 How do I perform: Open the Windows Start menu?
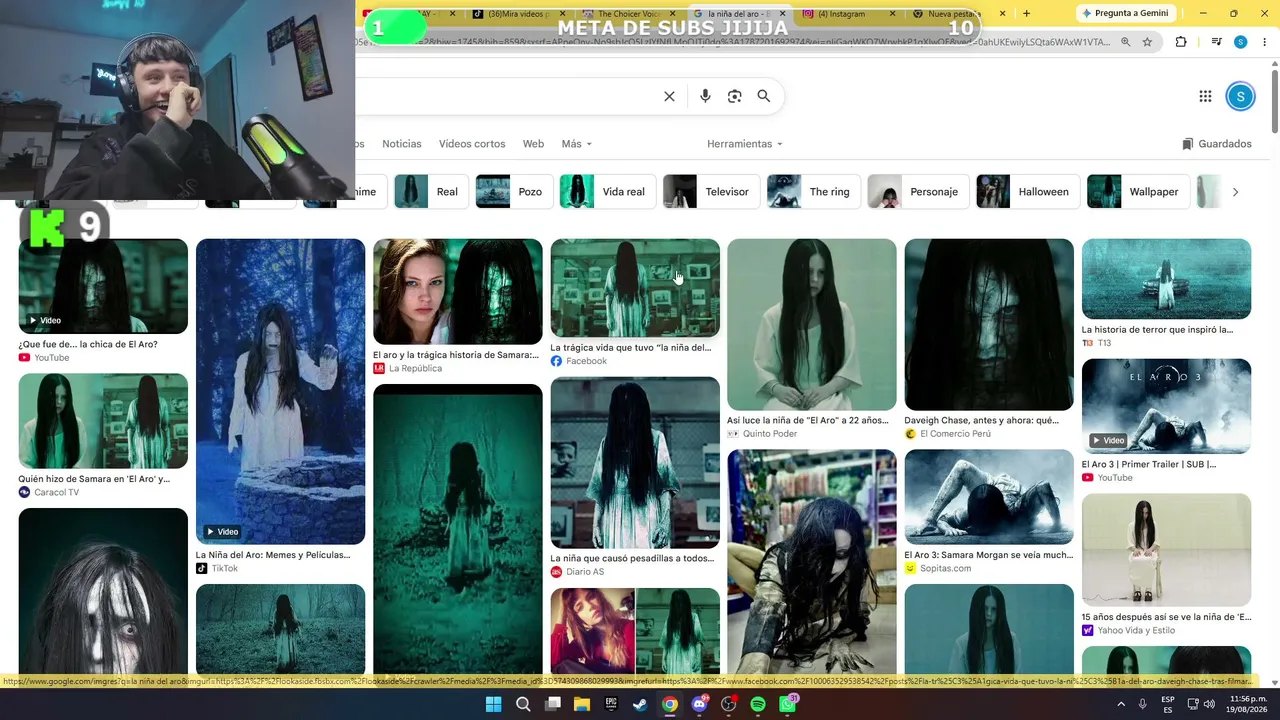pyautogui.click(x=493, y=704)
